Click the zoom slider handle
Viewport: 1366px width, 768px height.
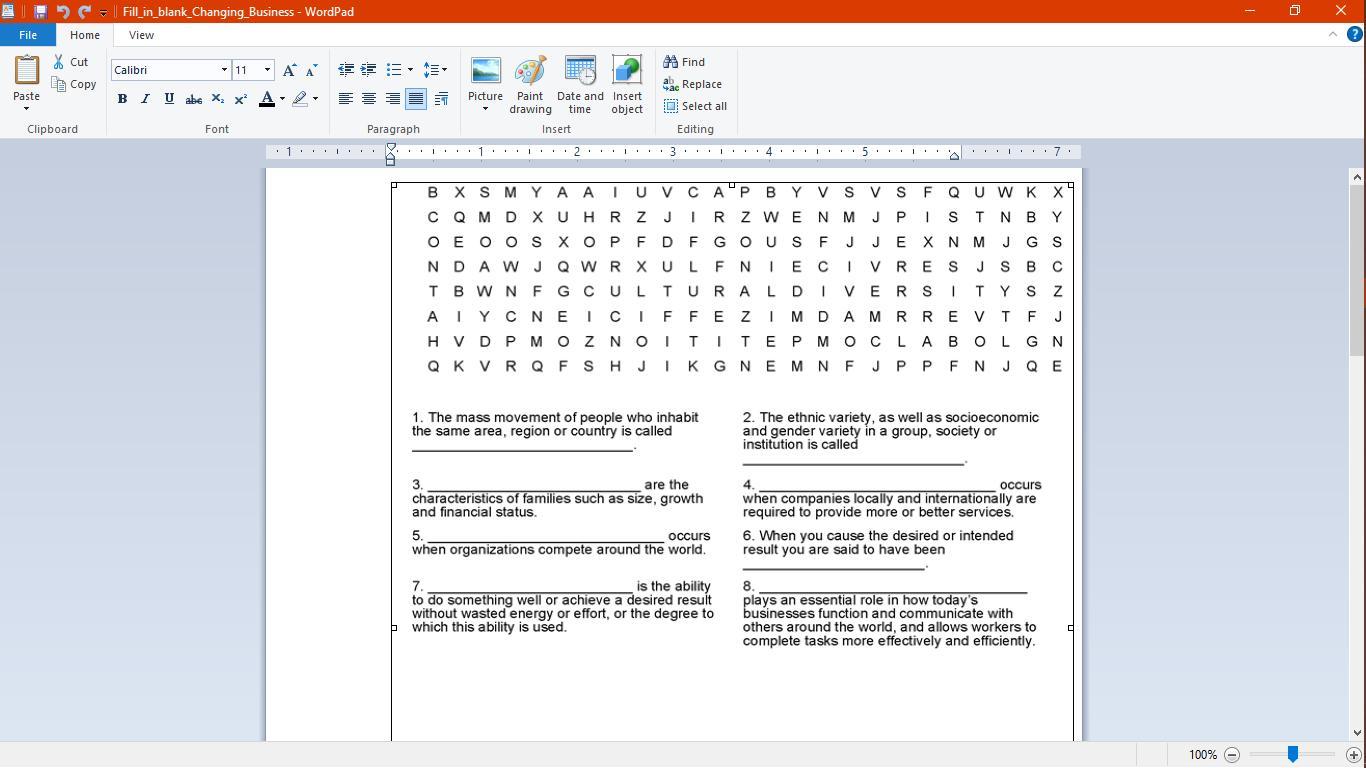click(1293, 754)
